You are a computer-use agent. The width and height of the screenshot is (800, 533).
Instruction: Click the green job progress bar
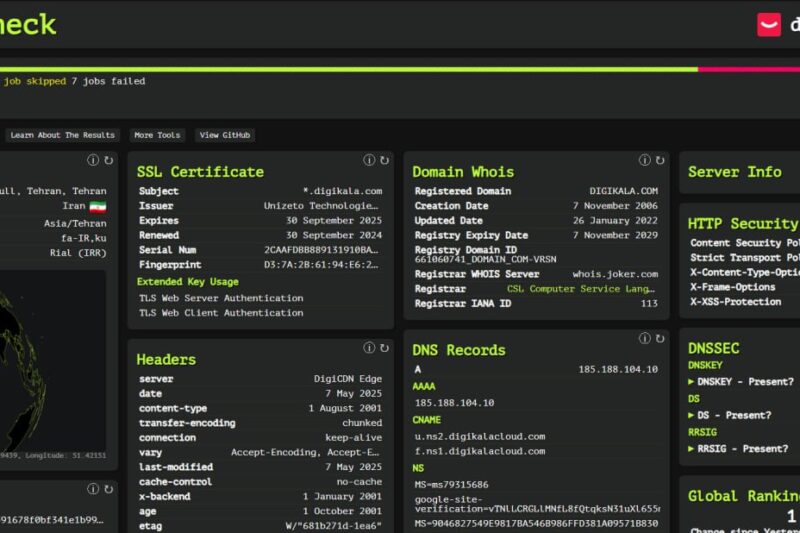(x=350, y=69)
